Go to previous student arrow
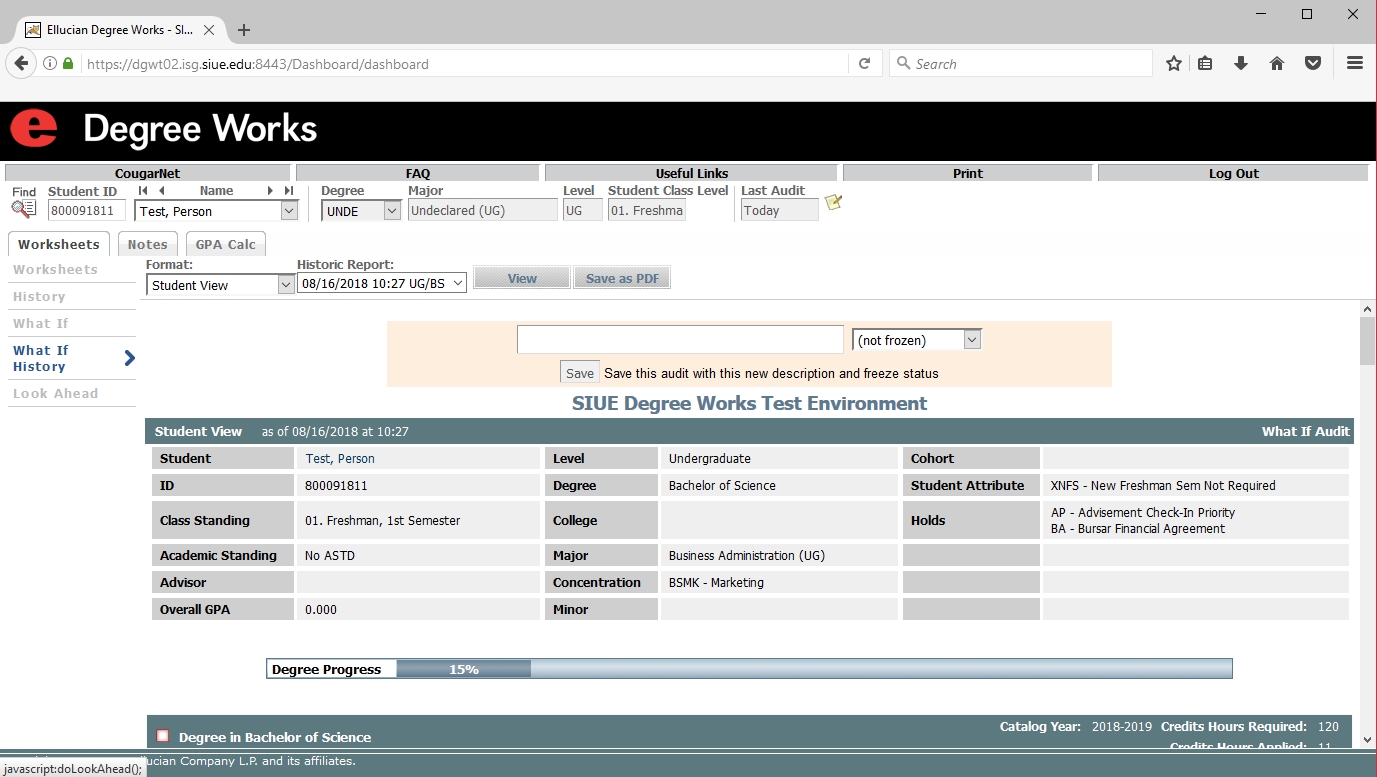This screenshot has width=1377, height=777. (x=162, y=191)
